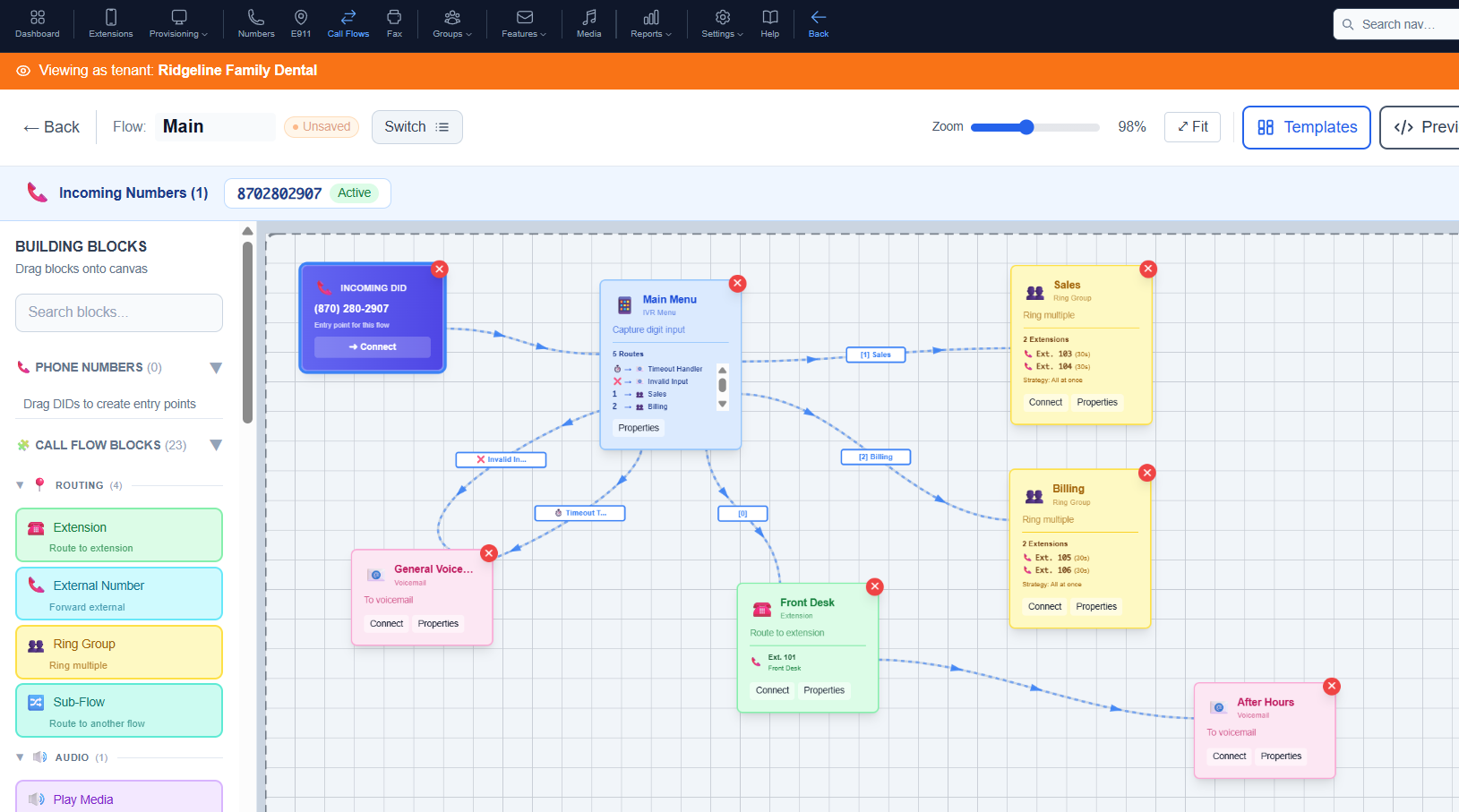Screen dimensions: 1459x812
Task: Collapse the Routing category
Action: 20,485
